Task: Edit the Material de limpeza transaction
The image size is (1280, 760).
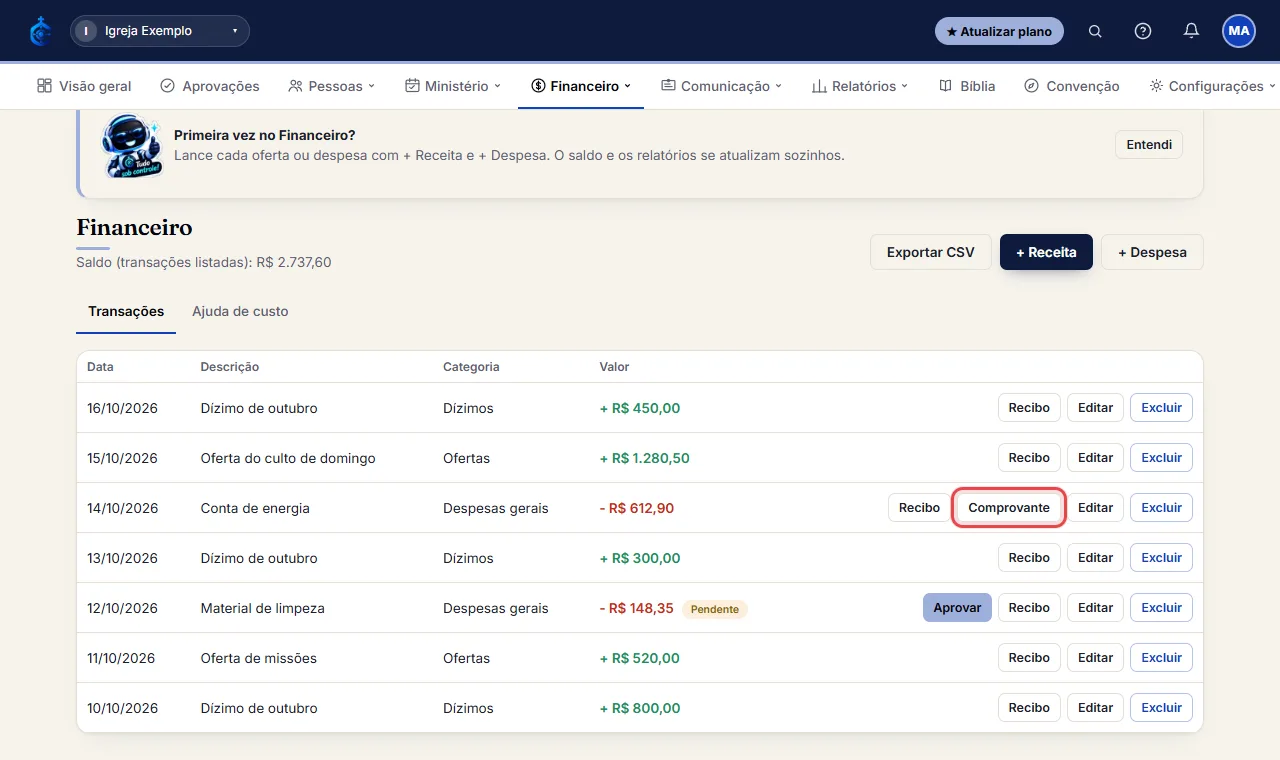Action: click(x=1095, y=608)
